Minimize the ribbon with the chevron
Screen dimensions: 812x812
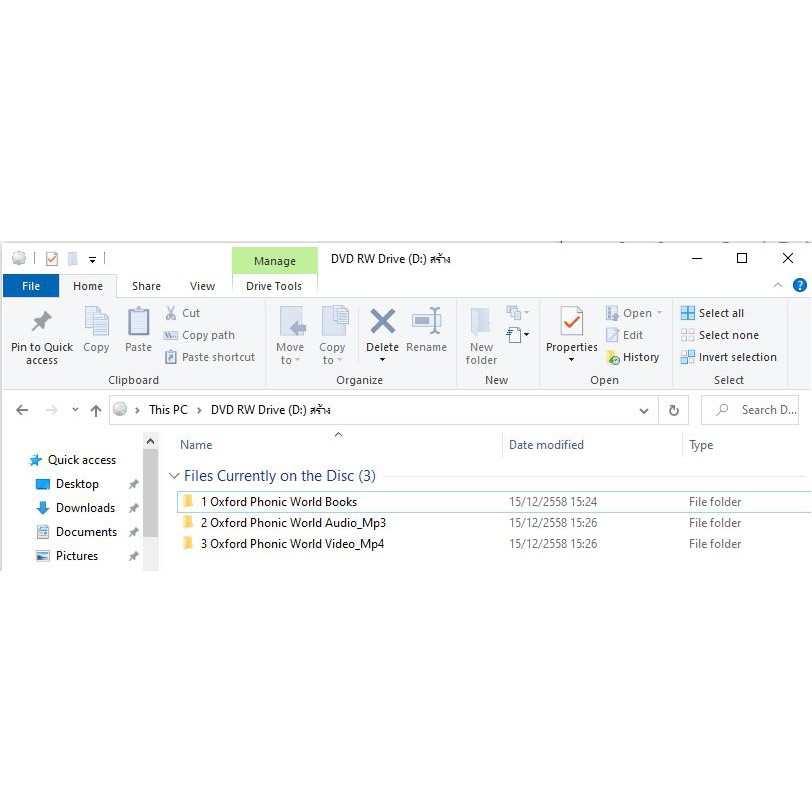point(777,285)
